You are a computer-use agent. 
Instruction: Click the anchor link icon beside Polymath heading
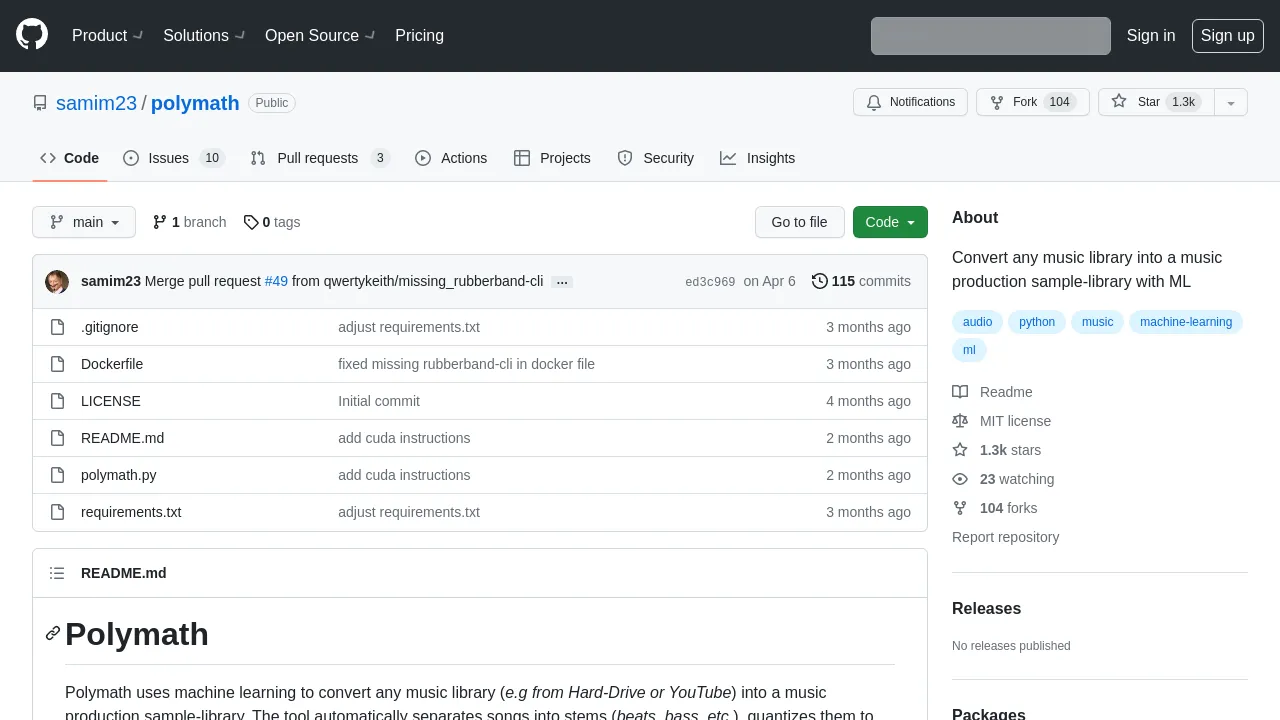[x=53, y=633]
